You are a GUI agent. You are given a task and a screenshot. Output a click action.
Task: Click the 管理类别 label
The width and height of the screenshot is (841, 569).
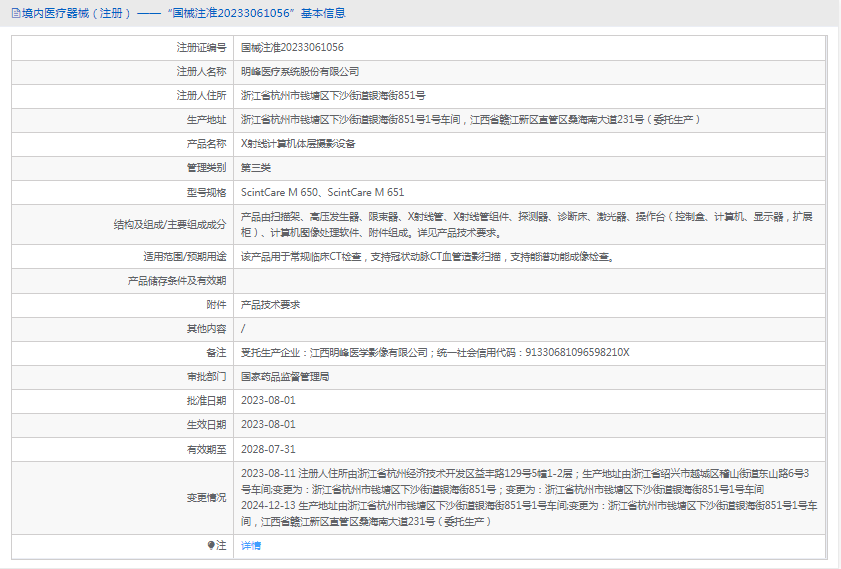[x=206, y=168]
